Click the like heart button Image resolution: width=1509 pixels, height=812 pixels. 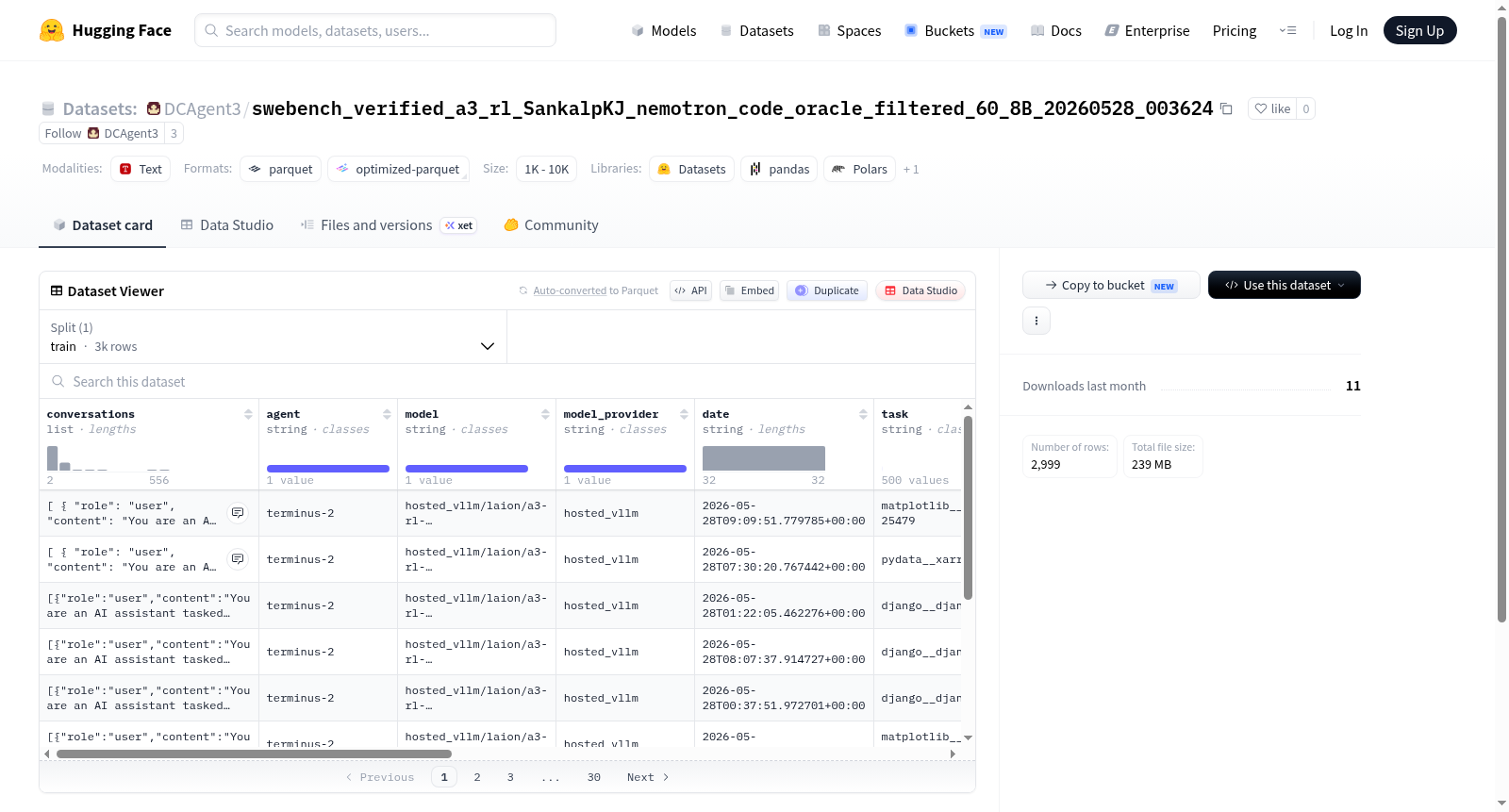tap(1271, 108)
